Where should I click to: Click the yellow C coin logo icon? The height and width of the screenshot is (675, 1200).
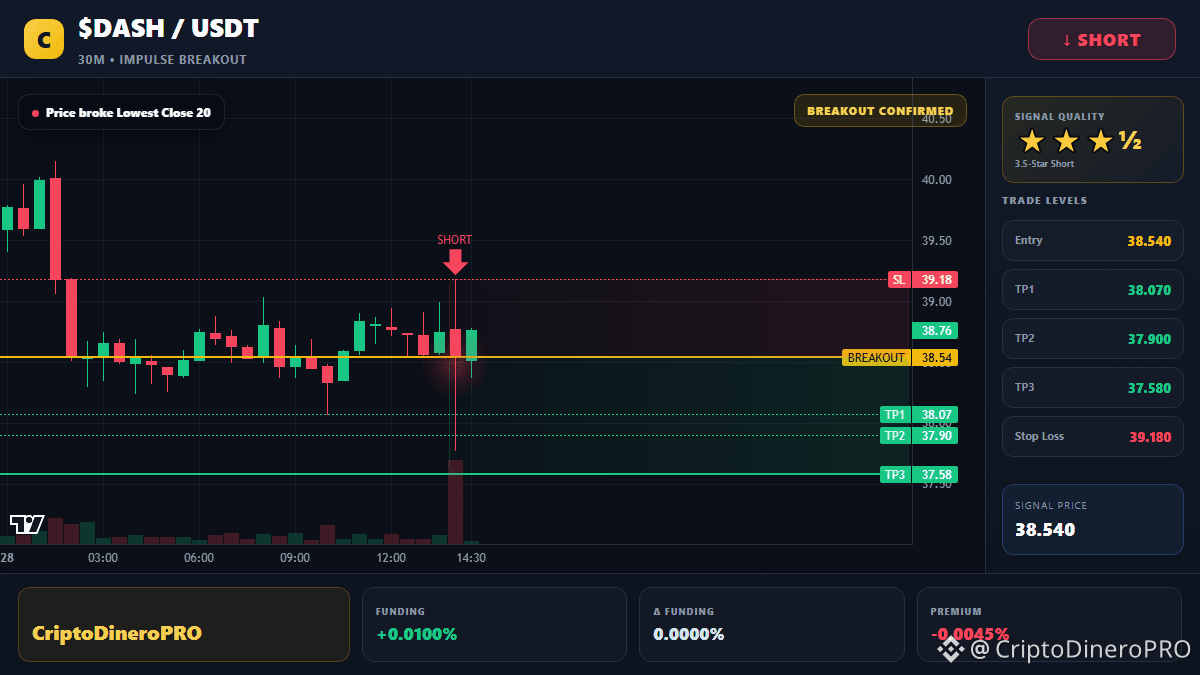(x=44, y=39)
